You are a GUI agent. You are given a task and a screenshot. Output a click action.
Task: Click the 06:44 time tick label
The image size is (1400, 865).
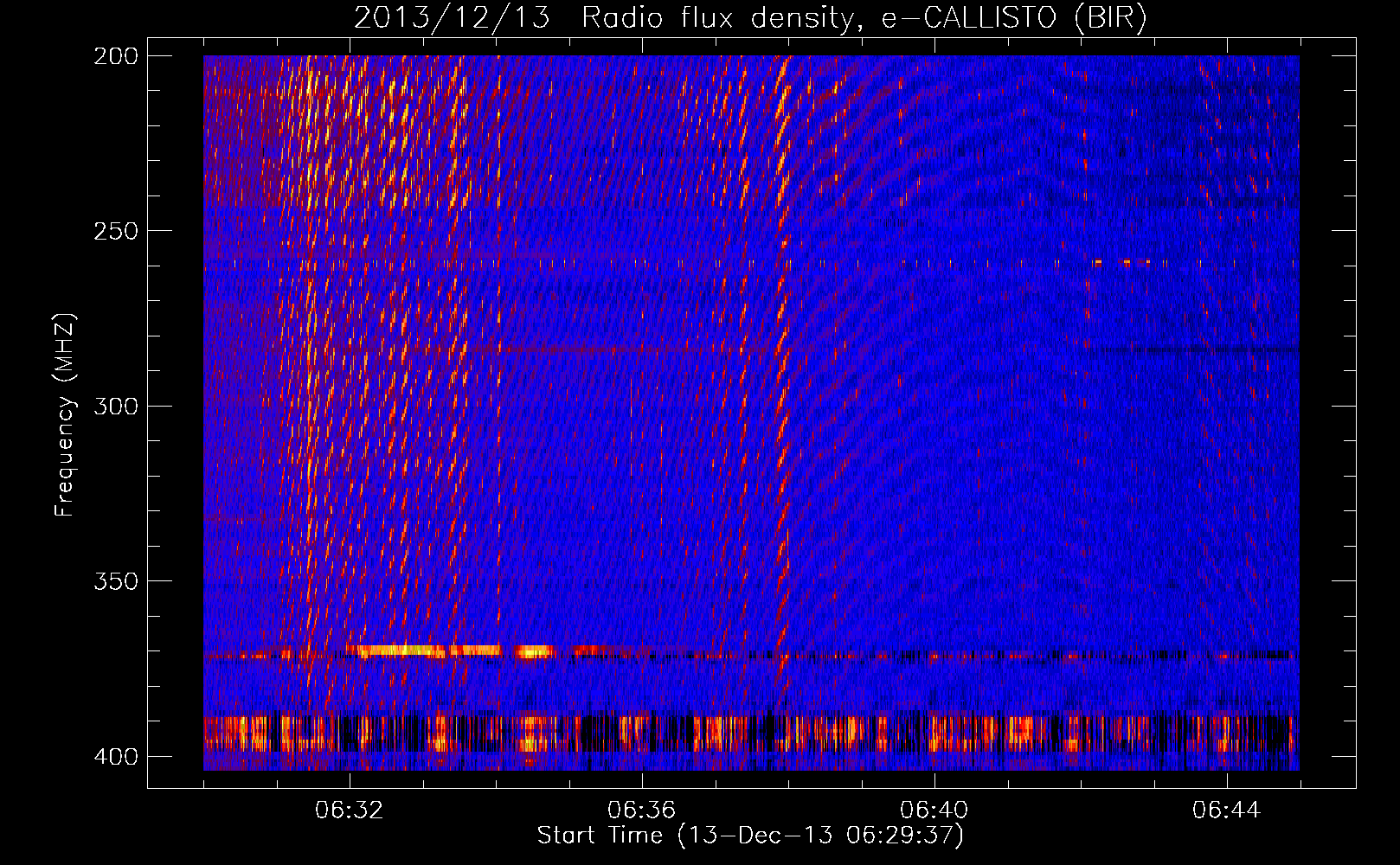1226,810
